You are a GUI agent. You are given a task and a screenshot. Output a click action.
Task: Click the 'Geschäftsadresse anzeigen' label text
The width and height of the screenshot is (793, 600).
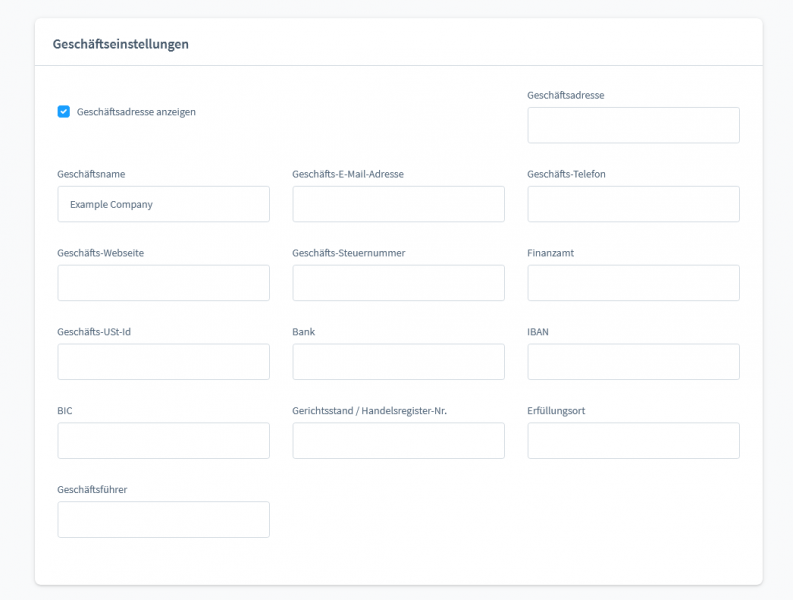pos(136,112)
